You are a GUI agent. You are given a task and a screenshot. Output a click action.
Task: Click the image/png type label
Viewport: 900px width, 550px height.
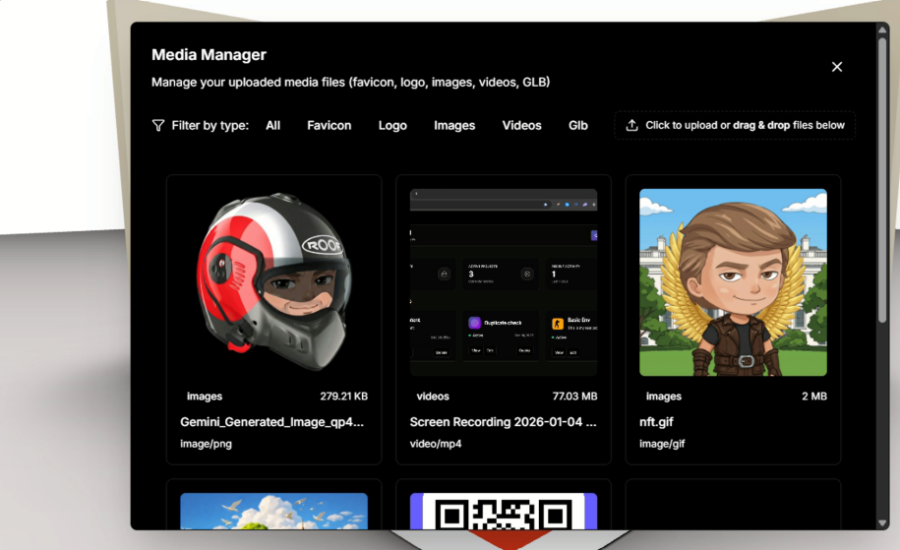click(206, 444)
